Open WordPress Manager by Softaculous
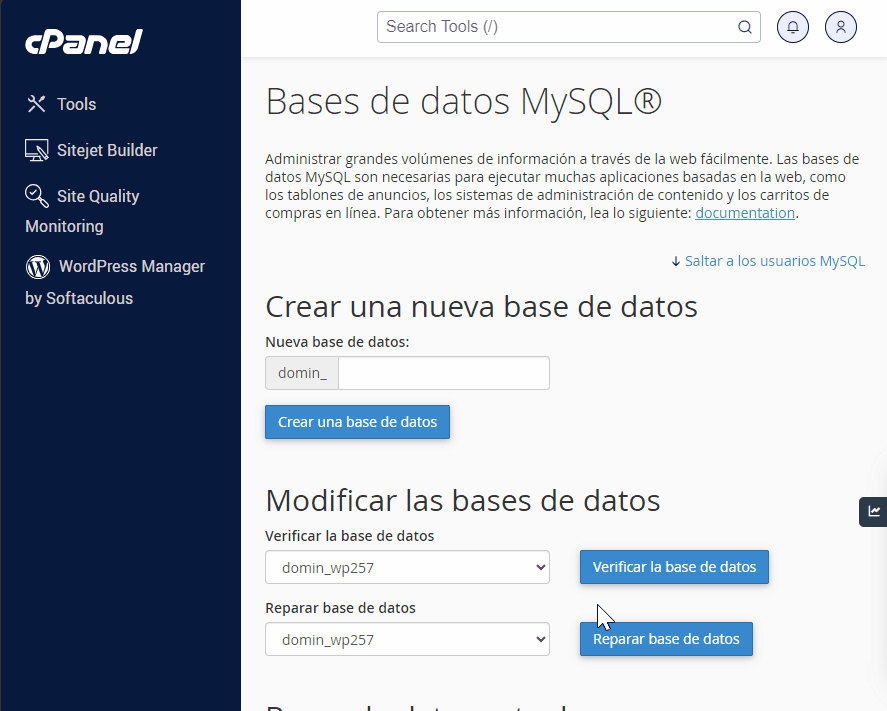Screen dimensions: 887x711 pos(115,282)
